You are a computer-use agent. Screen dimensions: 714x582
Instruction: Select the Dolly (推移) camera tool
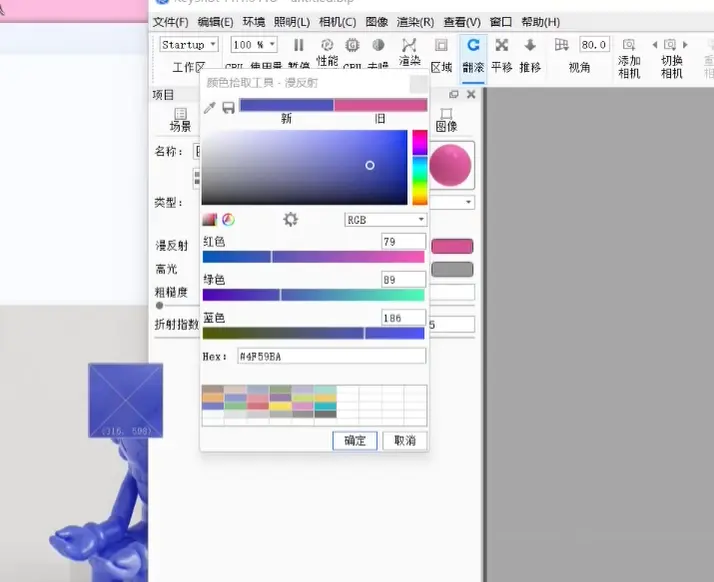coord(530,46)
